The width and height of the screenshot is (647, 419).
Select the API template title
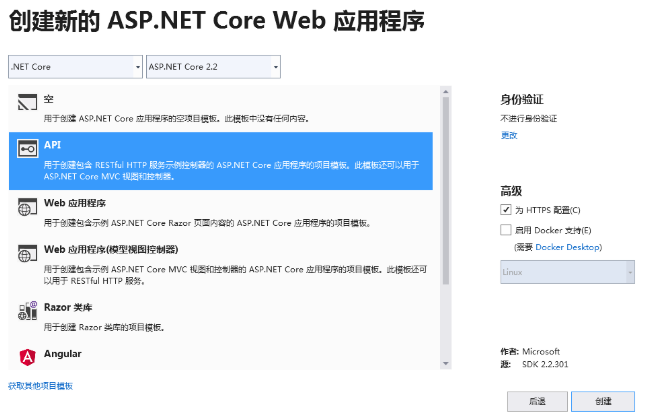click(52, 145)
